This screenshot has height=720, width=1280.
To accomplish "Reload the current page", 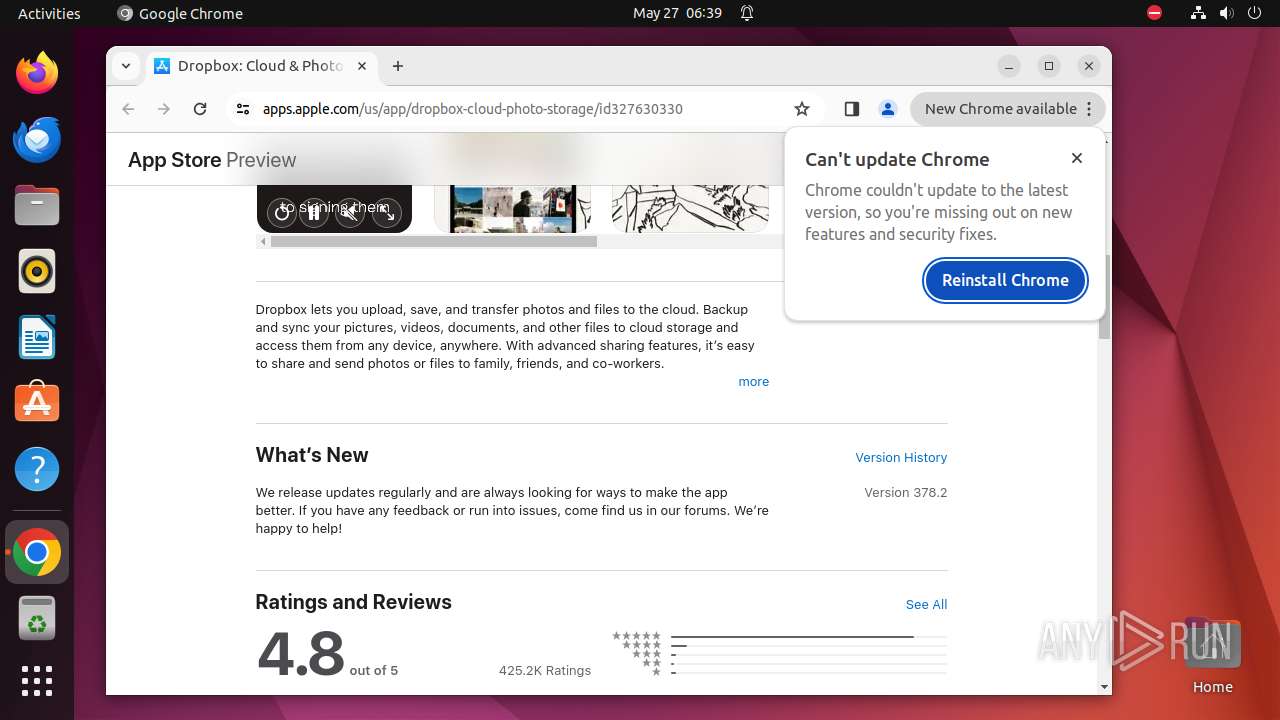I will tap(200, 109).
